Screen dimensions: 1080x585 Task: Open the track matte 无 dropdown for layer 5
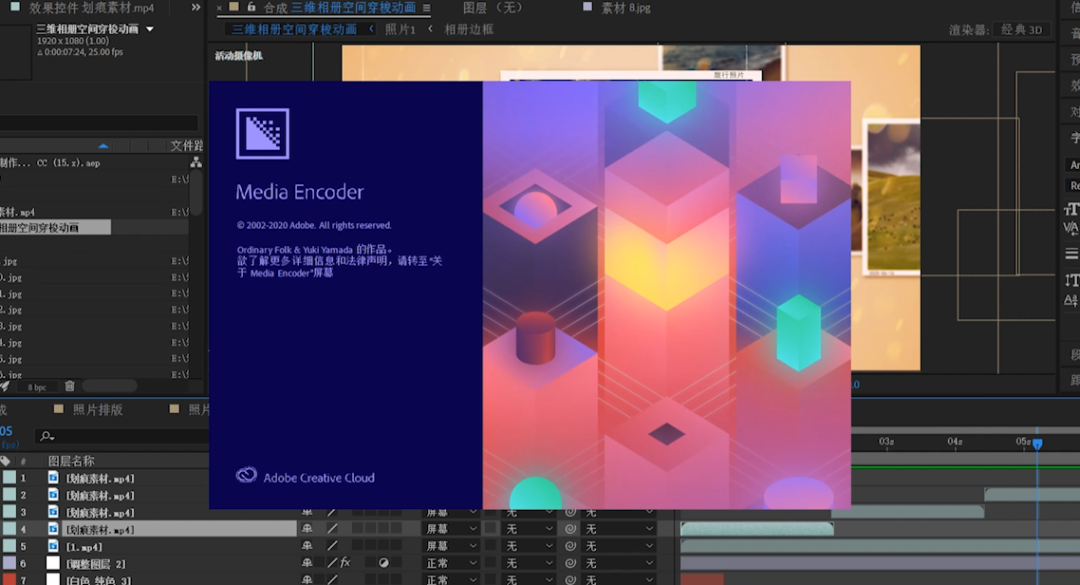click(530, 546)
